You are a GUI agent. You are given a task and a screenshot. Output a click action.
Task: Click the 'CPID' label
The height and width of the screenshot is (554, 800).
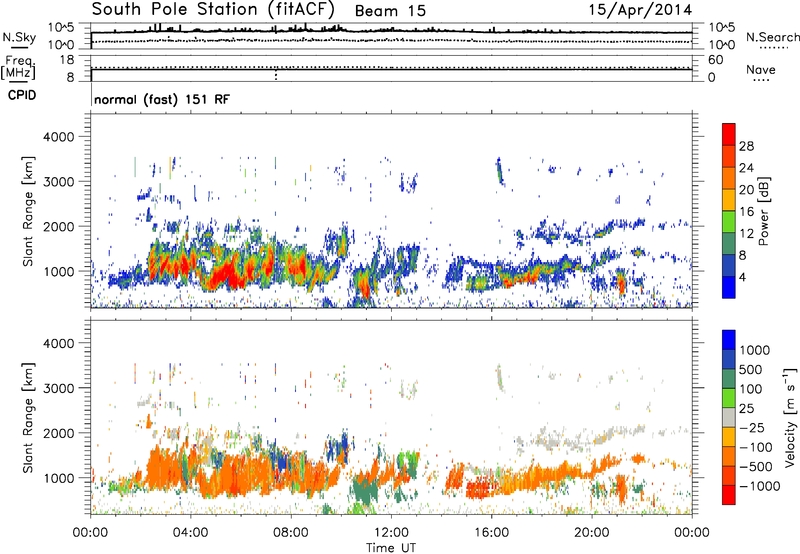click(x=22, y=95)
